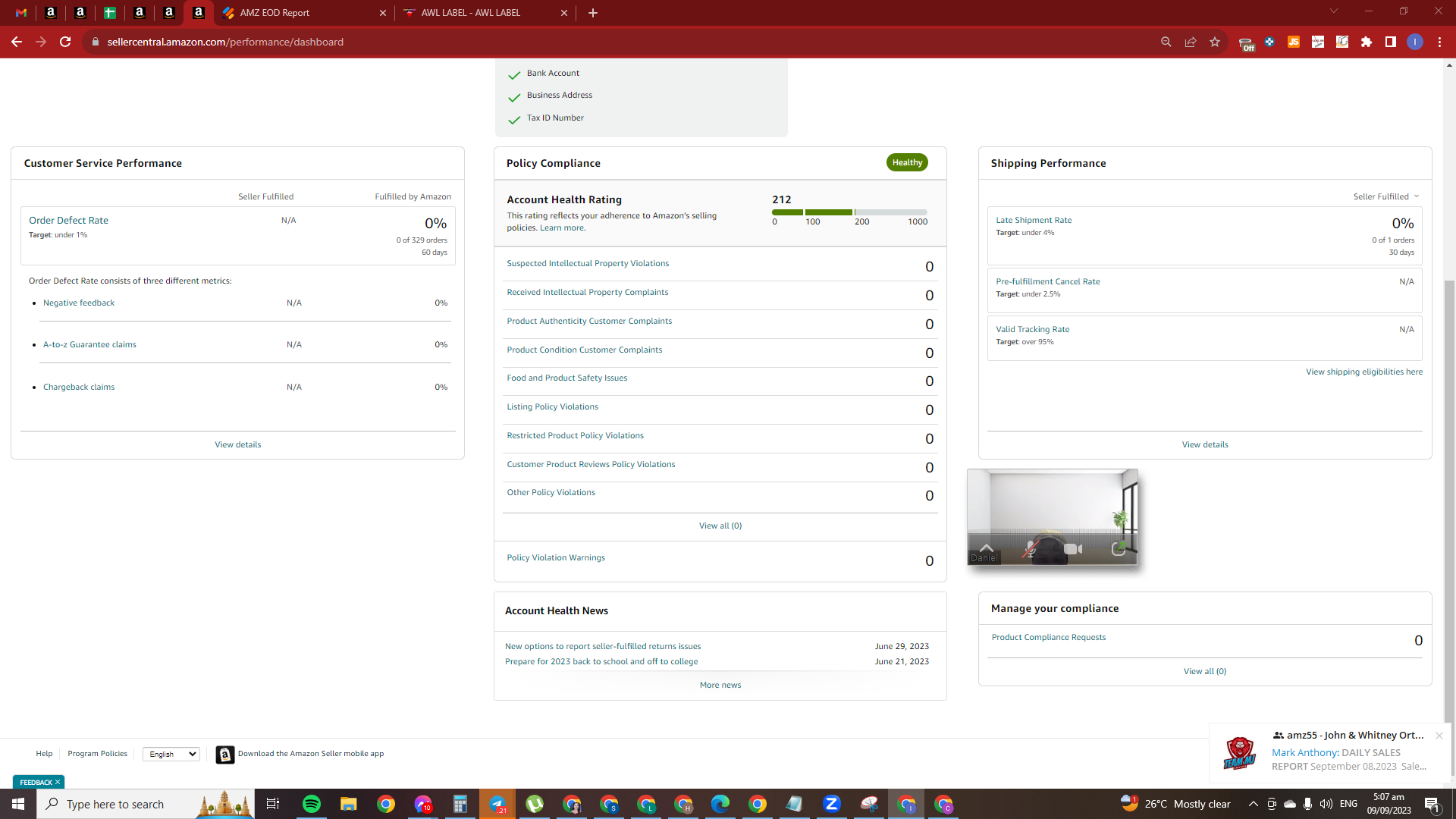
Task: Open the Seller Fulfilled dropdown in Shipping Performance
Action: tap(1385, 196)
